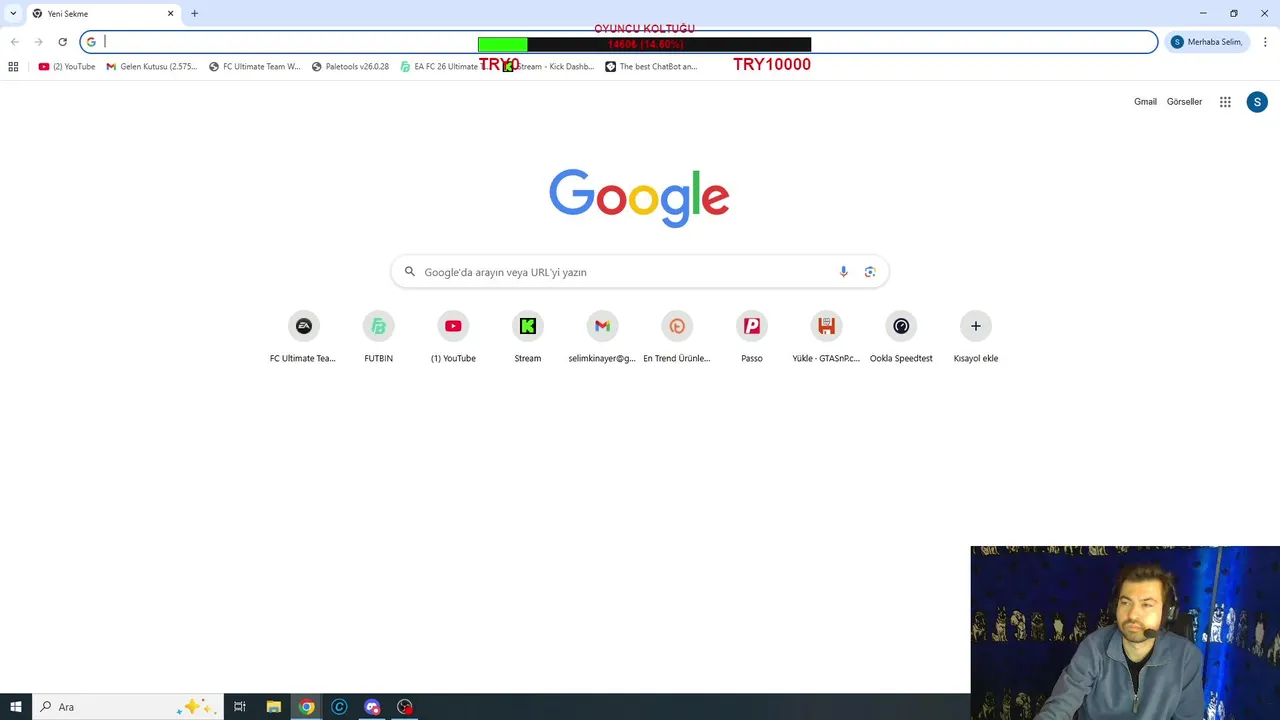This screenshot has height=720, width=1280.
Task: Open the YouTube bookmark
Action: point(67,67)
